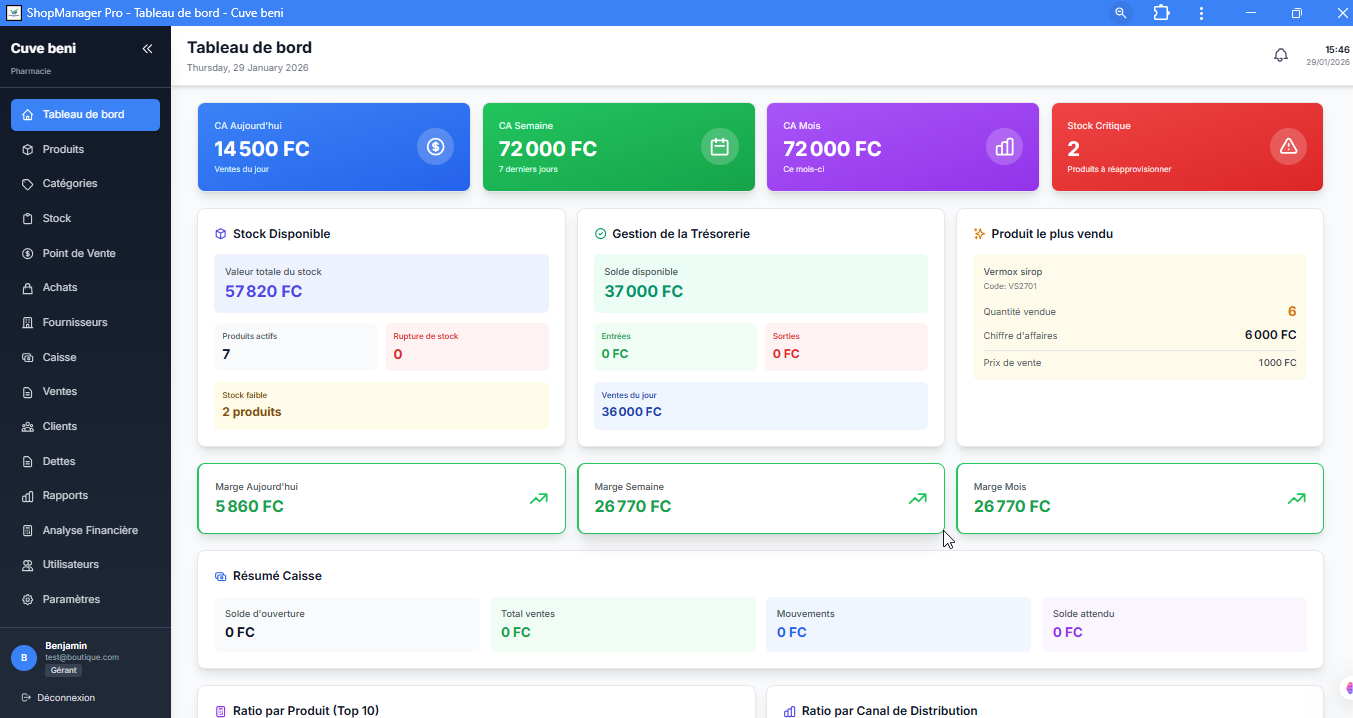Image resolution: width=1353 pixels, height=718 pixels.
Task: Open the Paramètres menu item
Action: [71, 599]
